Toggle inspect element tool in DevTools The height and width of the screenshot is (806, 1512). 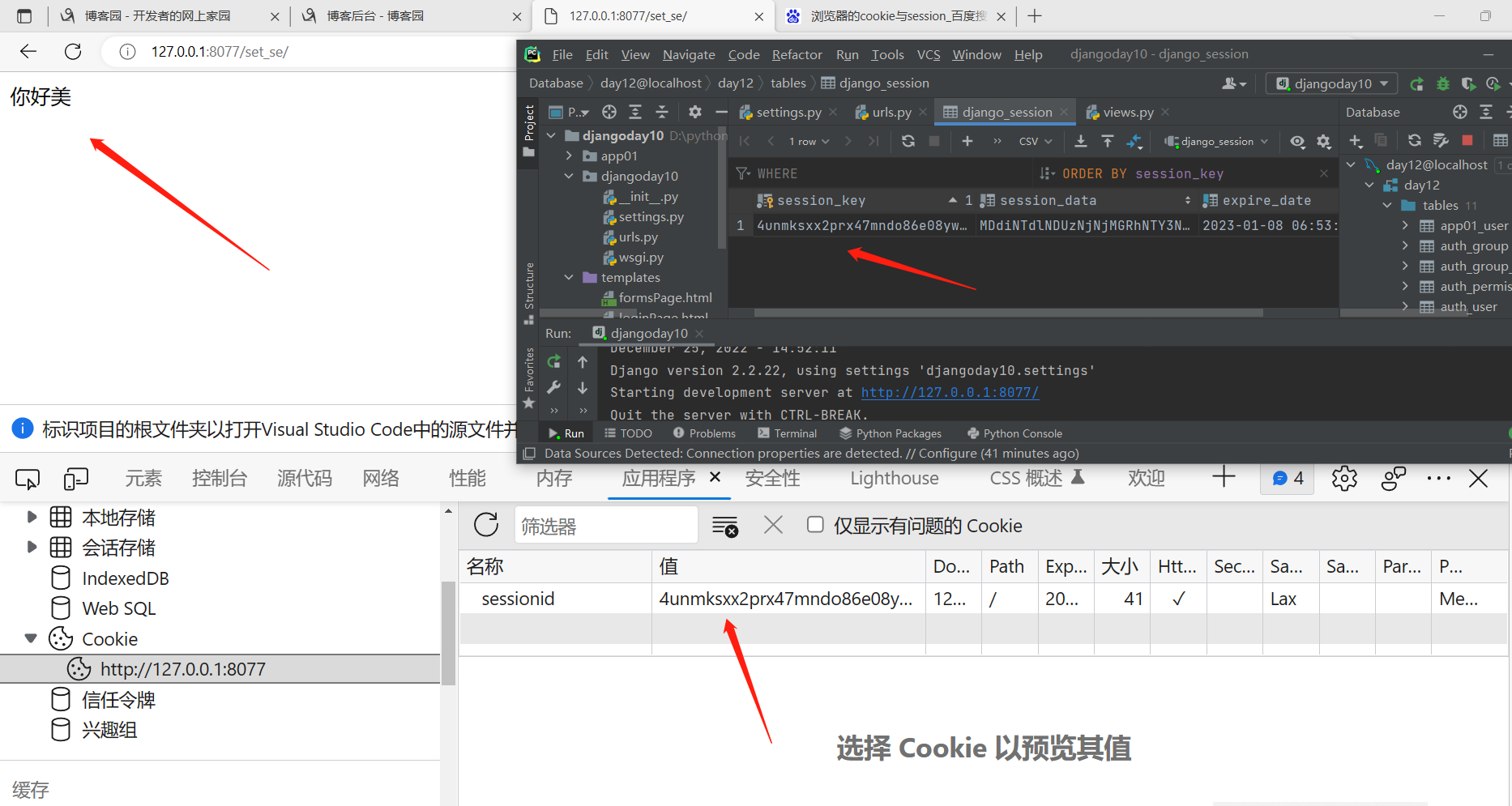[28, 480]
